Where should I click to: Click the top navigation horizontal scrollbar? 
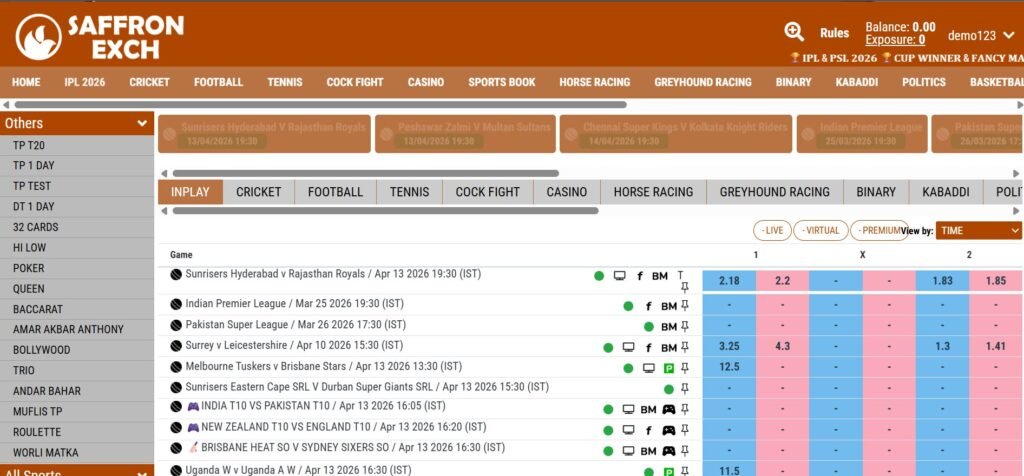320,104
